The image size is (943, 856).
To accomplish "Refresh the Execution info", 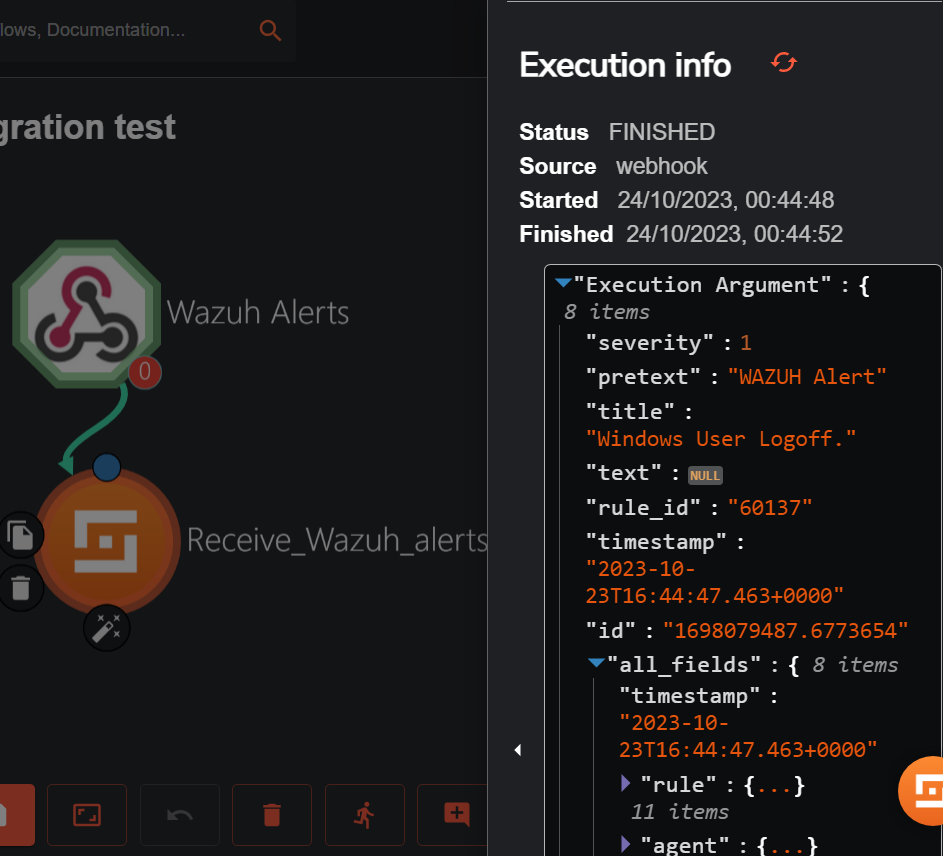I will pos(784,62).
